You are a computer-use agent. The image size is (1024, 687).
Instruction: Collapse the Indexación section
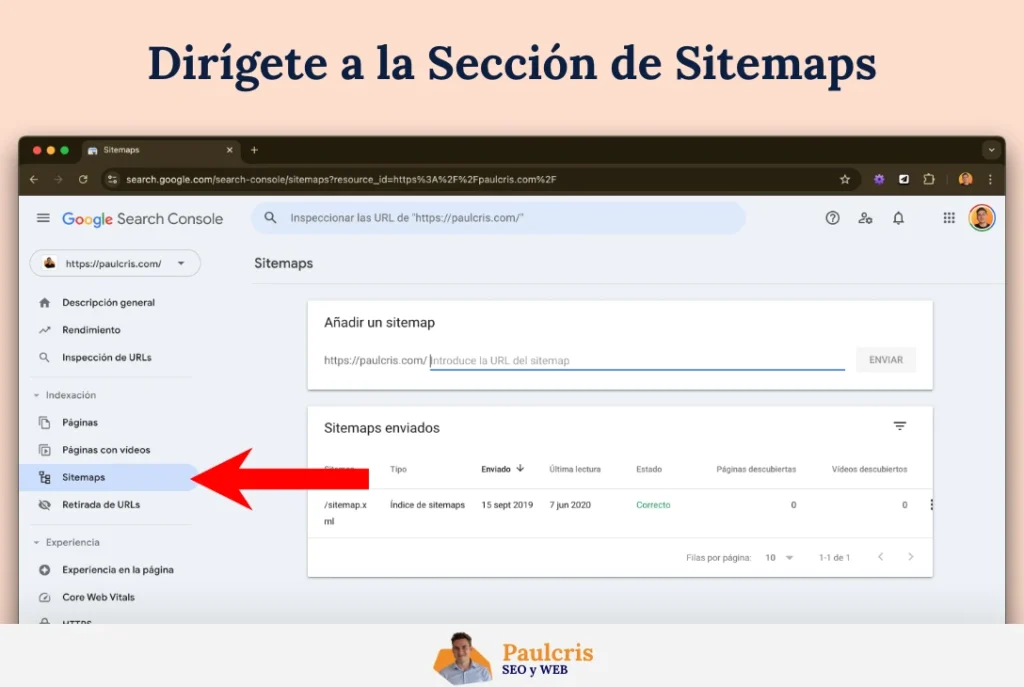coord(37,395)
